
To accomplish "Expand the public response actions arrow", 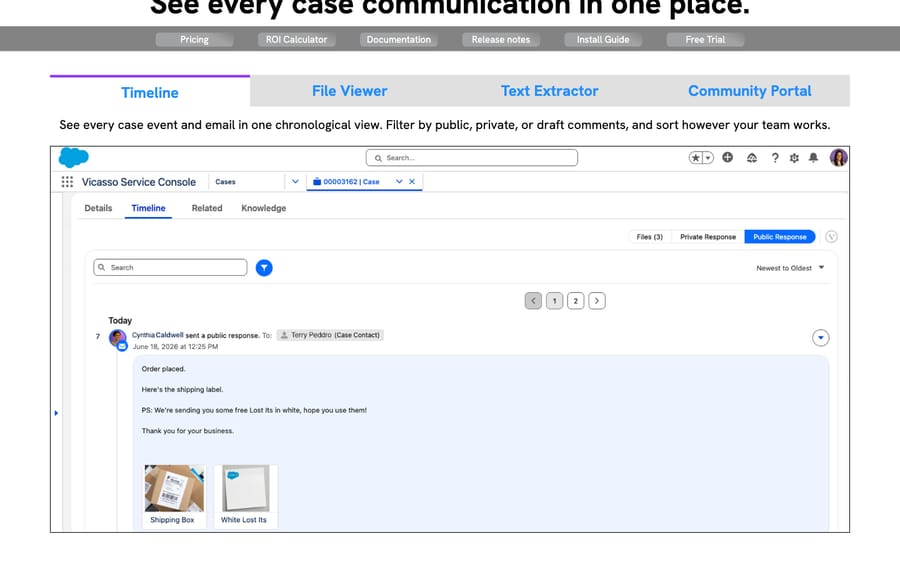I will point(821,338).
